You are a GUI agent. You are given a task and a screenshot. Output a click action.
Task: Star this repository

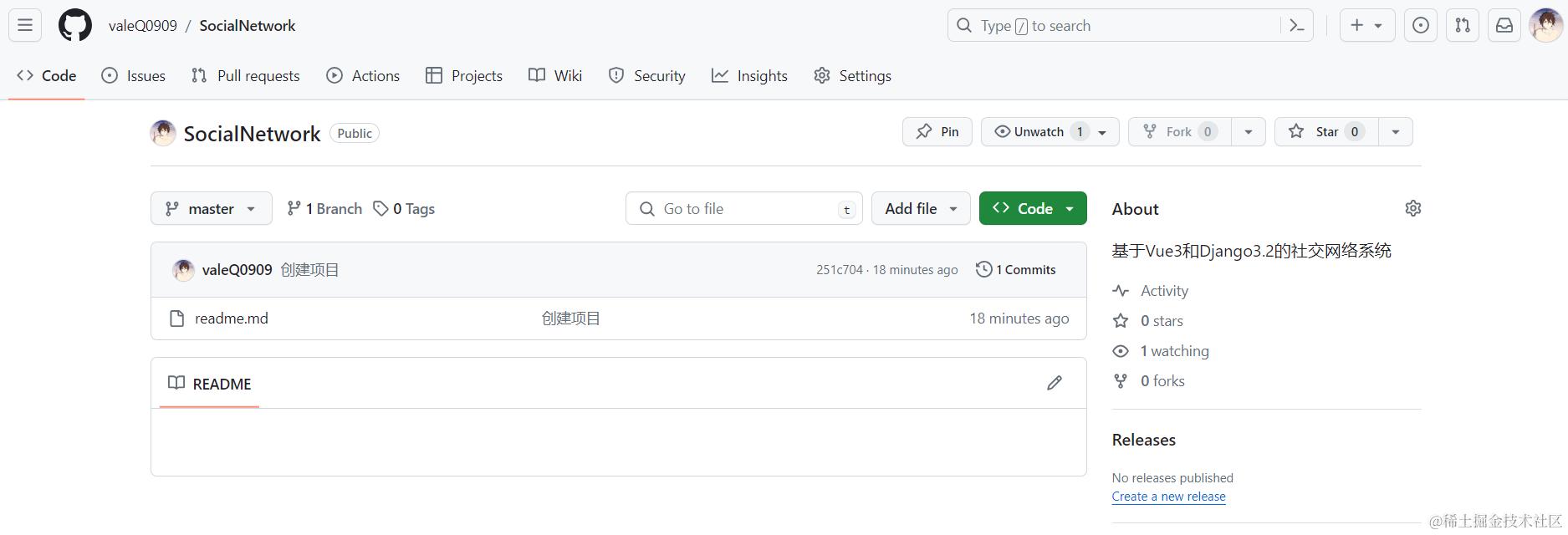pos(1326,132)
